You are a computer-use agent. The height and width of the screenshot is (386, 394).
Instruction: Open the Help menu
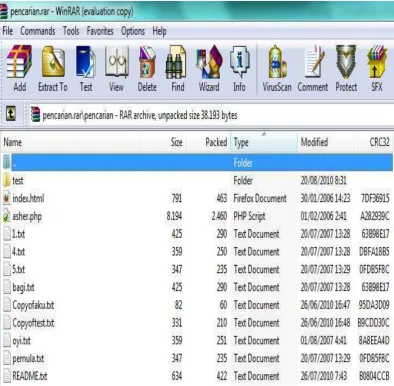coord(159,32)
